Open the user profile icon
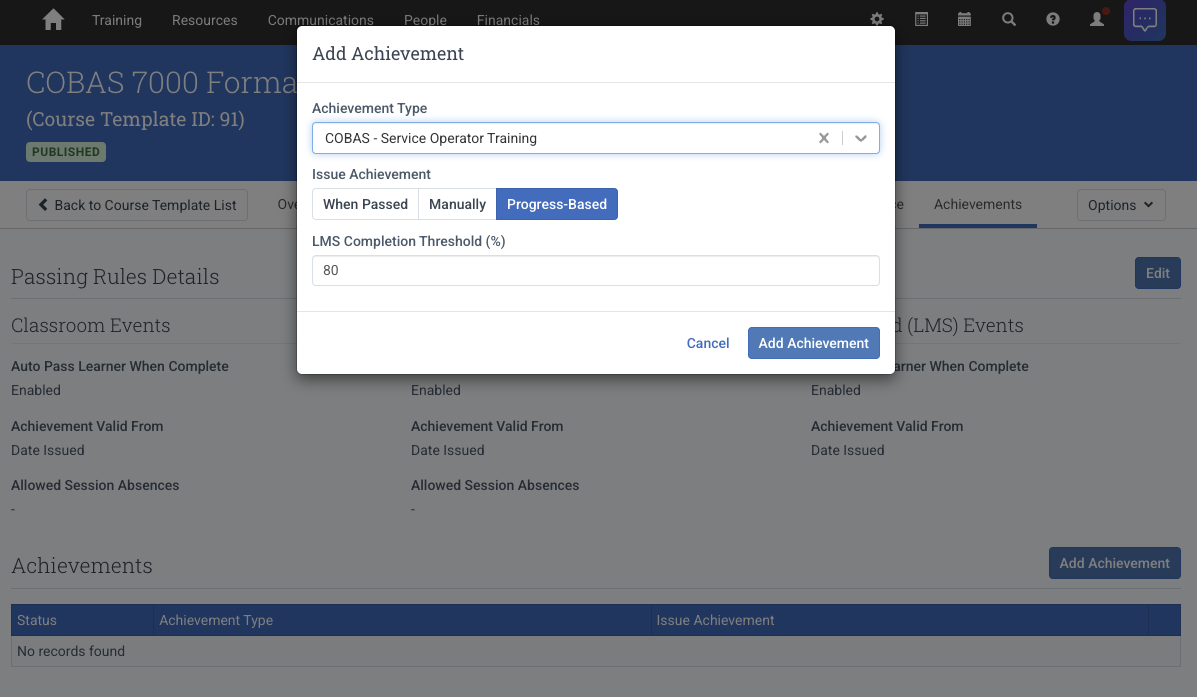This screenshot has width=1197, height=697. [x=1097, y=19]
